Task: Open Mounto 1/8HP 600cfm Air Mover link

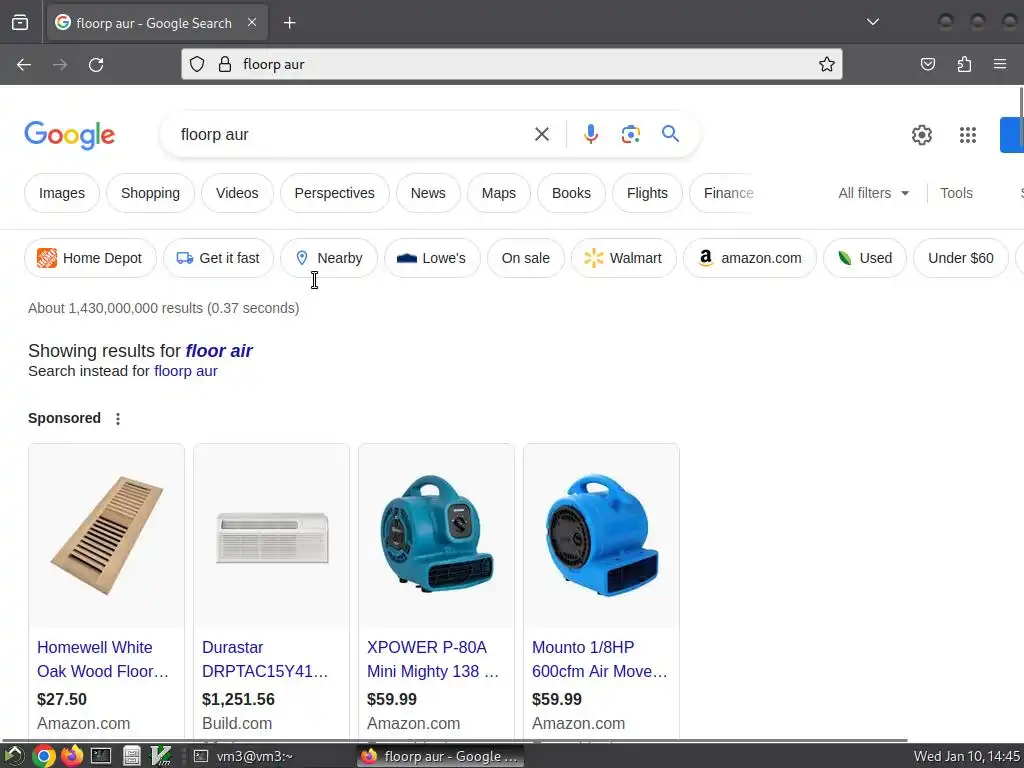Action: [x=600, y=659]
